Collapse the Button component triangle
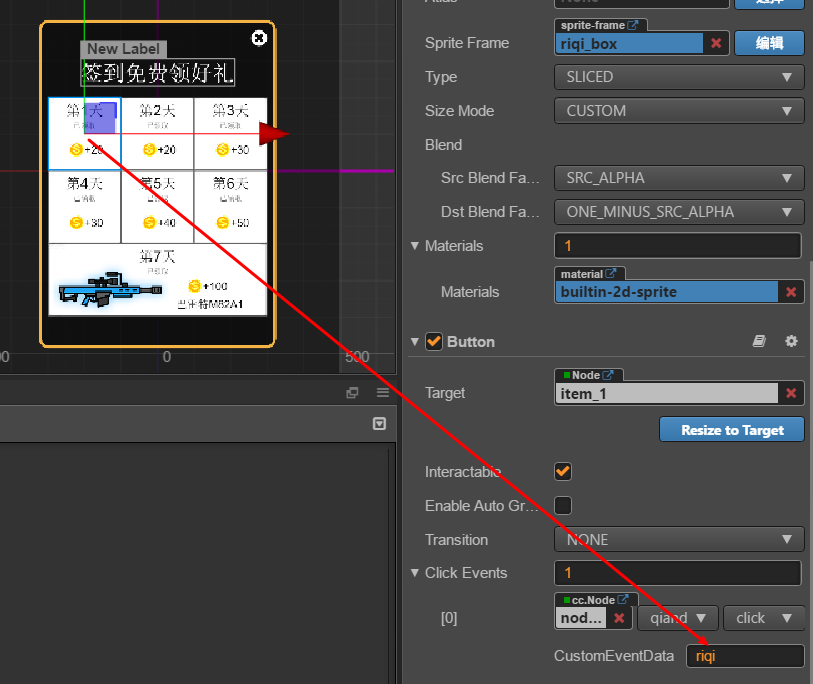Viewport: 813px width, 684px height. [415, 341]
